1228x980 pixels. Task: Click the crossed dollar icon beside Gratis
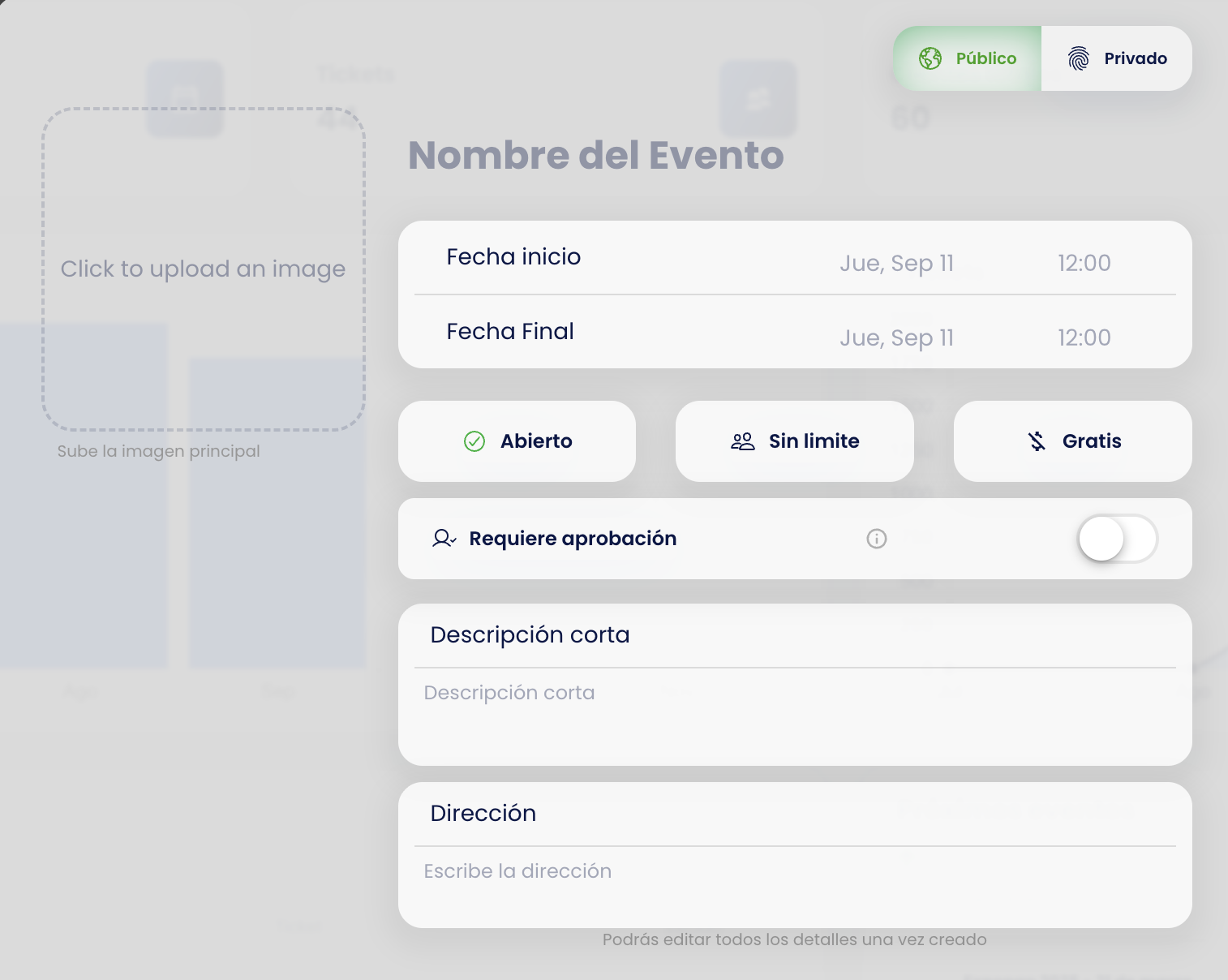tap(1037, 441)
